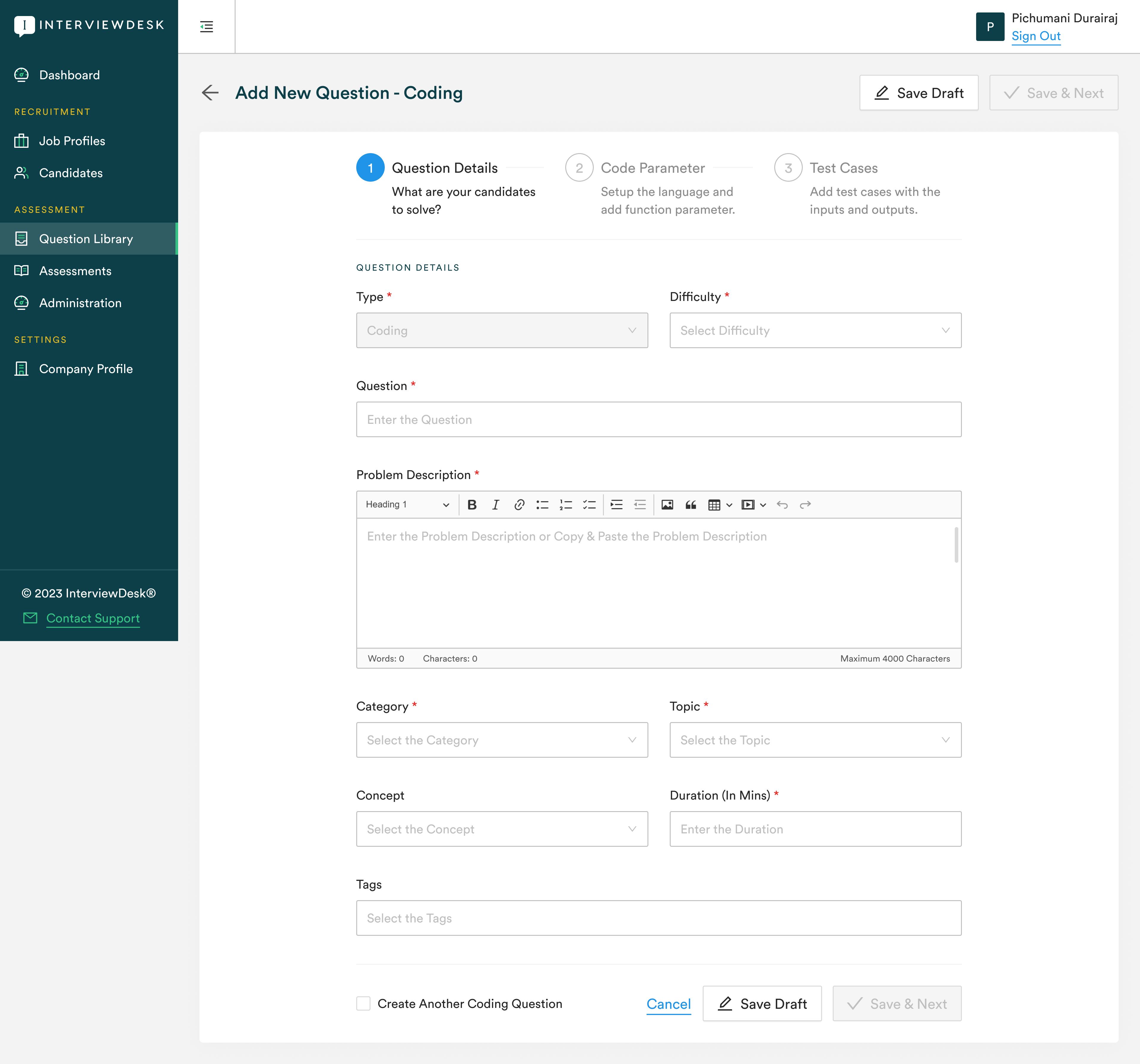Insert an image into the problem description
The width and height of the screenshot is (1140, 1064).
667,505
